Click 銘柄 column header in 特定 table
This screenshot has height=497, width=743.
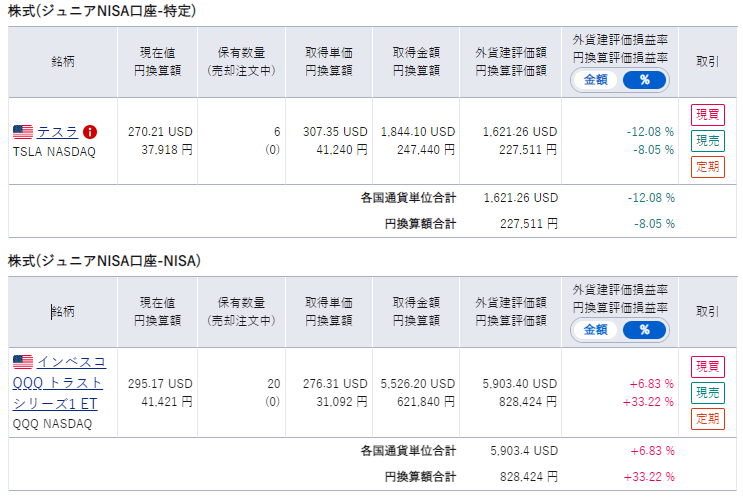coord(63,62)
